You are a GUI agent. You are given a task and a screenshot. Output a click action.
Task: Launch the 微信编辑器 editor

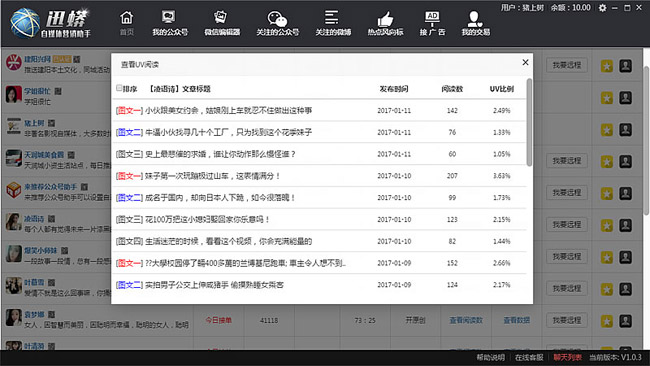tap(222, 23)
